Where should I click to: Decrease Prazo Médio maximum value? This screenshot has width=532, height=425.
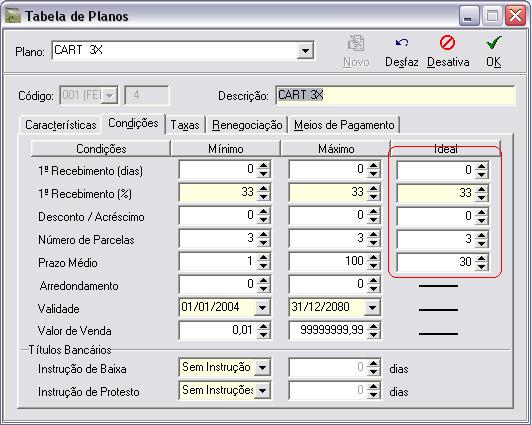pyautogui.click(x=373, y=266)
